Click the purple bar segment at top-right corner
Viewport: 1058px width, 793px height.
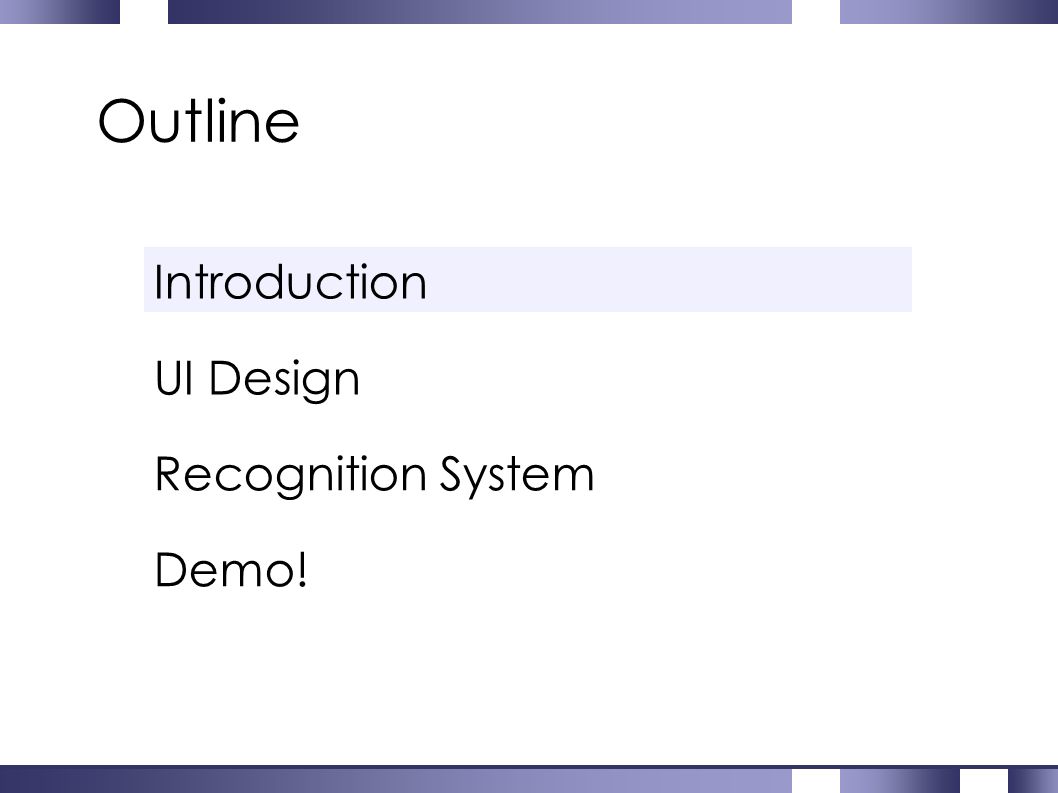[x=949, y=11]
